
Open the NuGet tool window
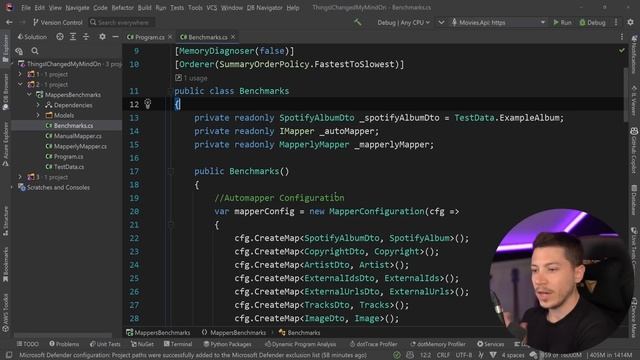click(142, 344)
